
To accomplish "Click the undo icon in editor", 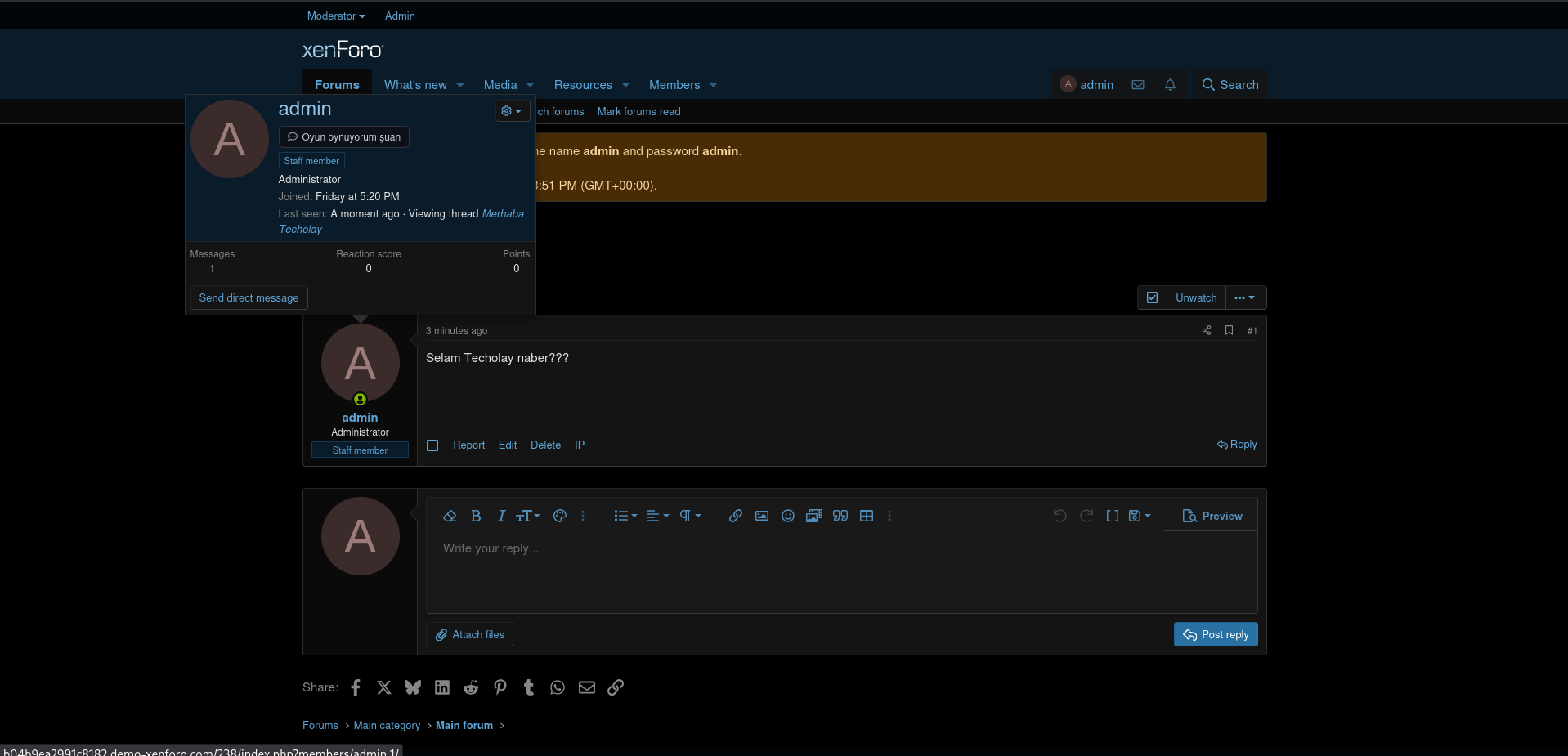I will tap(1060, 516).
